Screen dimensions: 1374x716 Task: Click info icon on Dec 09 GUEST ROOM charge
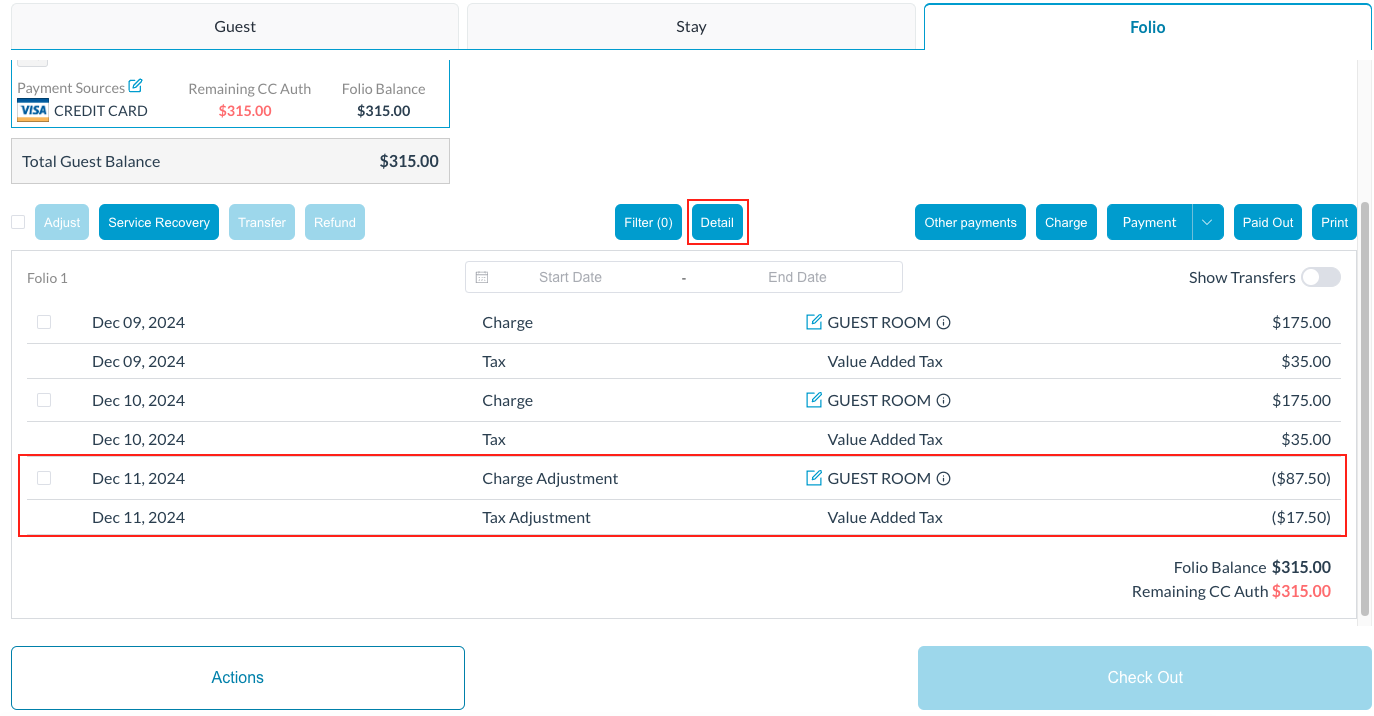pyautogui.click(x=943, y=323)
